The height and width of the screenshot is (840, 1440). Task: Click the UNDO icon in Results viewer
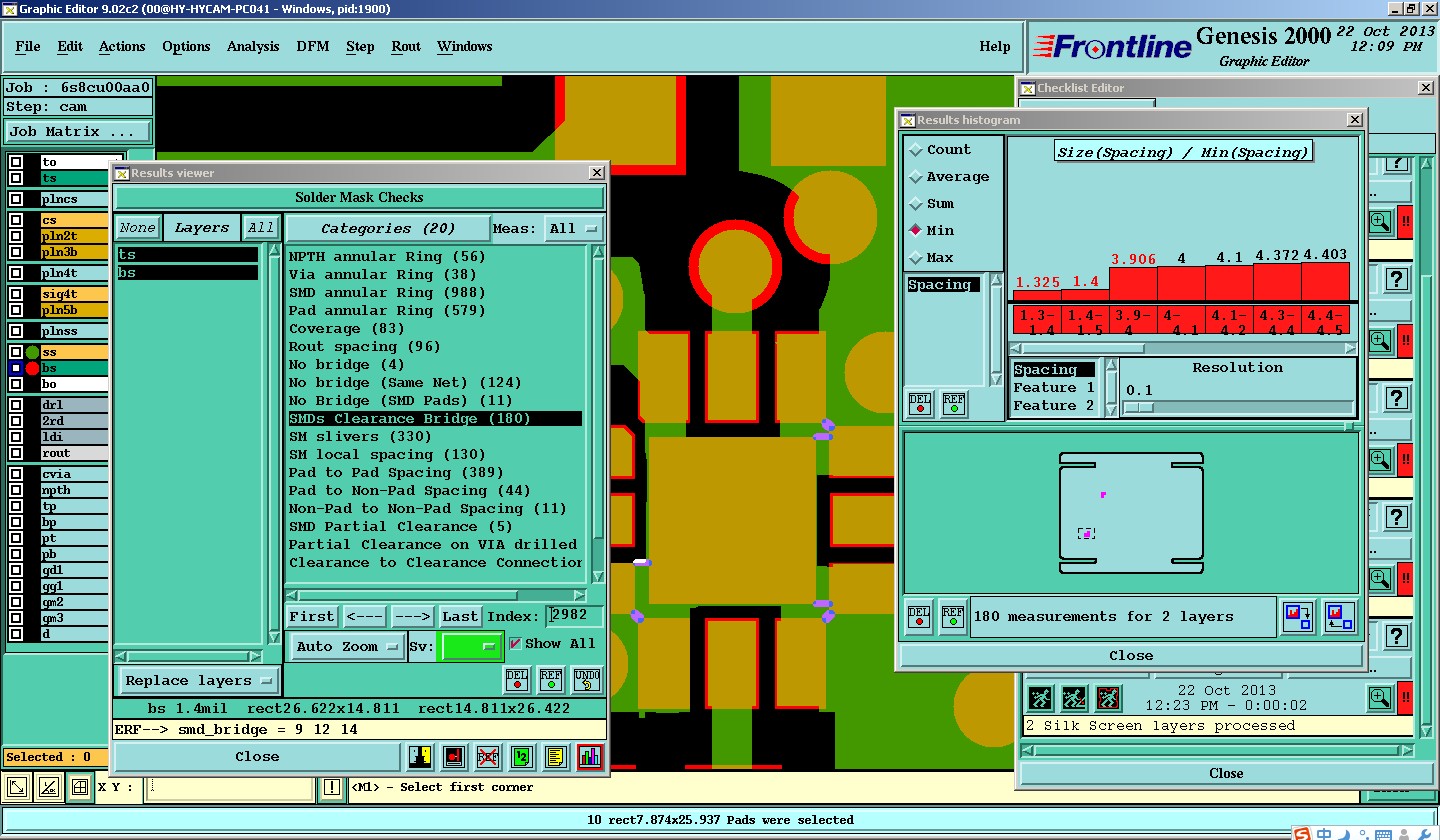coord(586,680)
